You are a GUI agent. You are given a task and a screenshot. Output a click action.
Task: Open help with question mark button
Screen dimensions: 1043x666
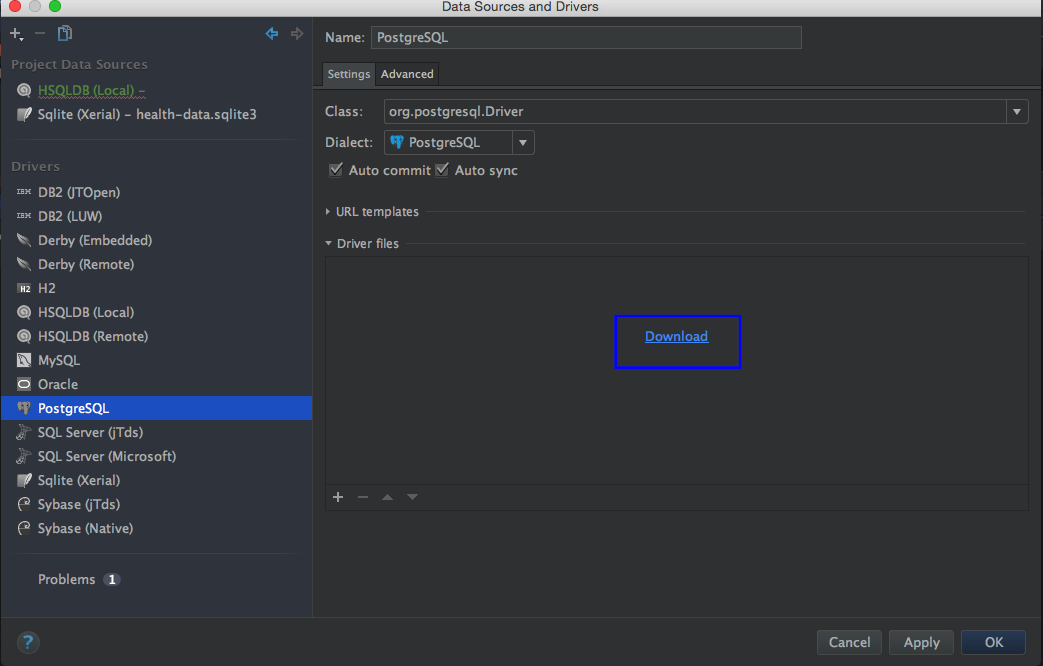(28, 642)
